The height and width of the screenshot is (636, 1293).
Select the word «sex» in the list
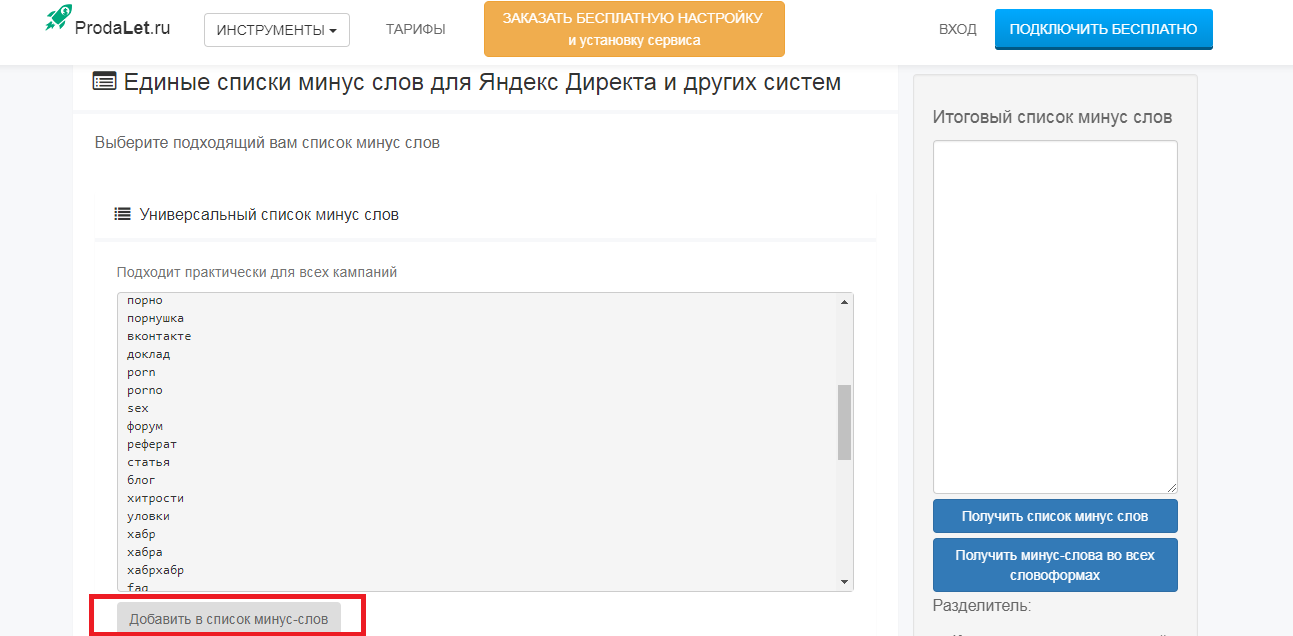138,407
